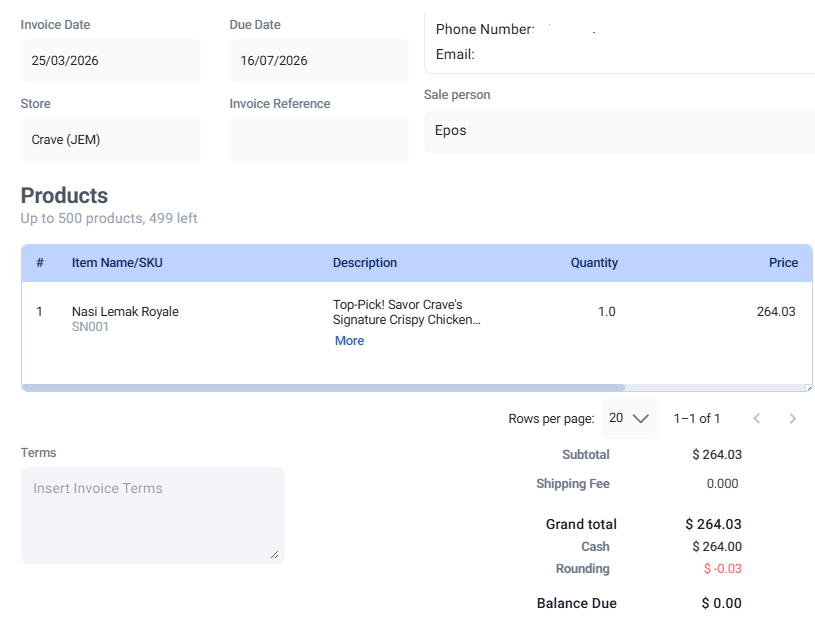
Task: Click the # column header
Action: tap(40, 263)
